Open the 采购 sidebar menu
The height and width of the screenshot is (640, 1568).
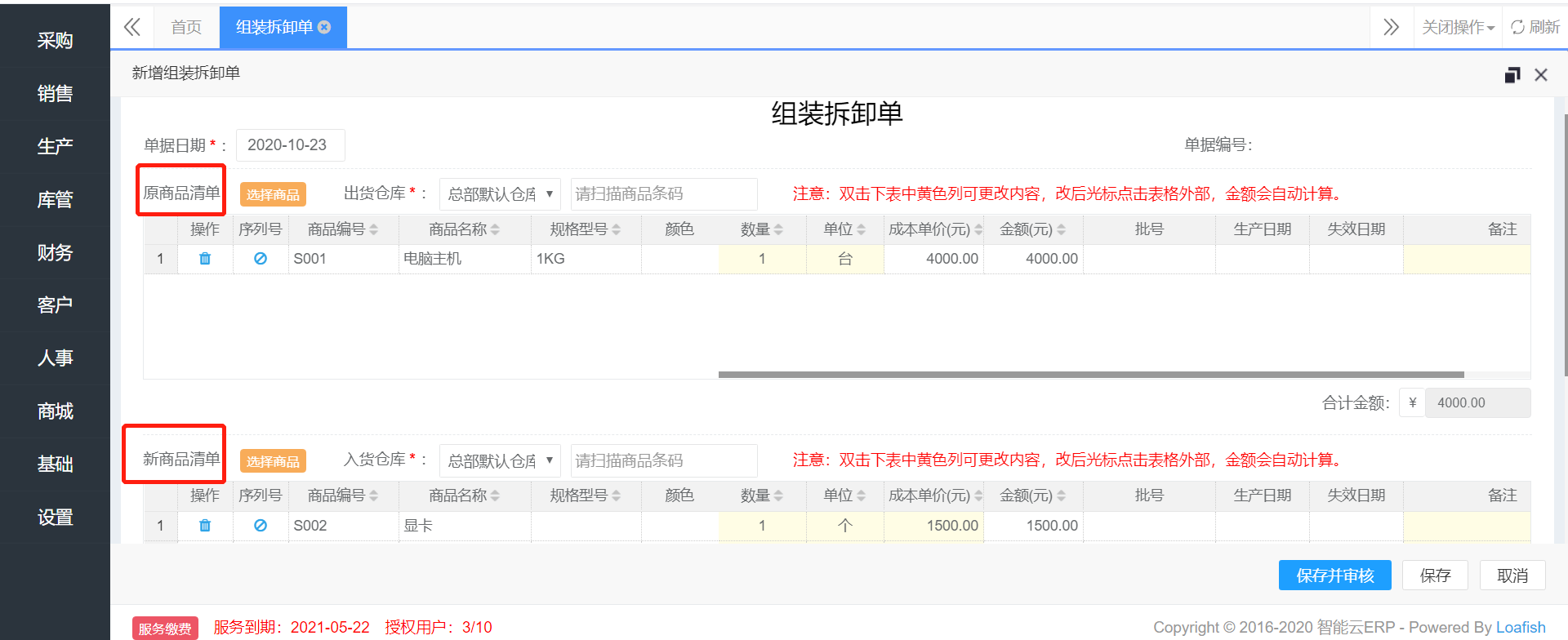55,40
